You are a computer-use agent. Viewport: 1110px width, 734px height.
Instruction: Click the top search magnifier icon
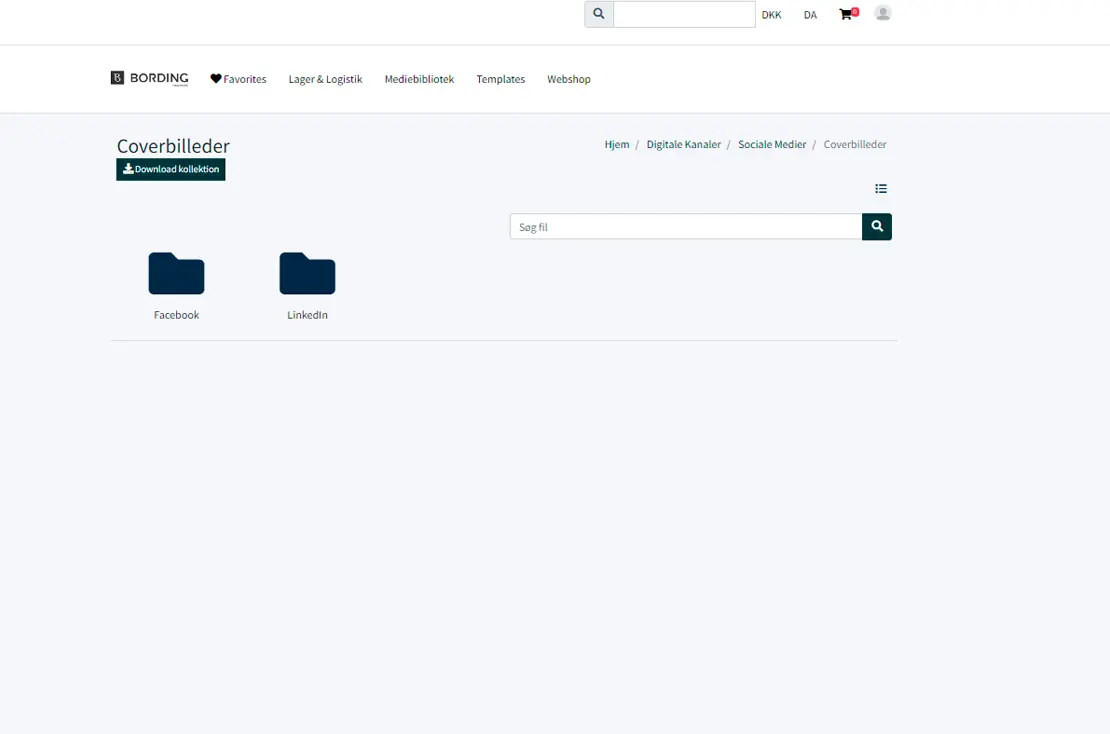pyautogui.click(x=599, y=14)
